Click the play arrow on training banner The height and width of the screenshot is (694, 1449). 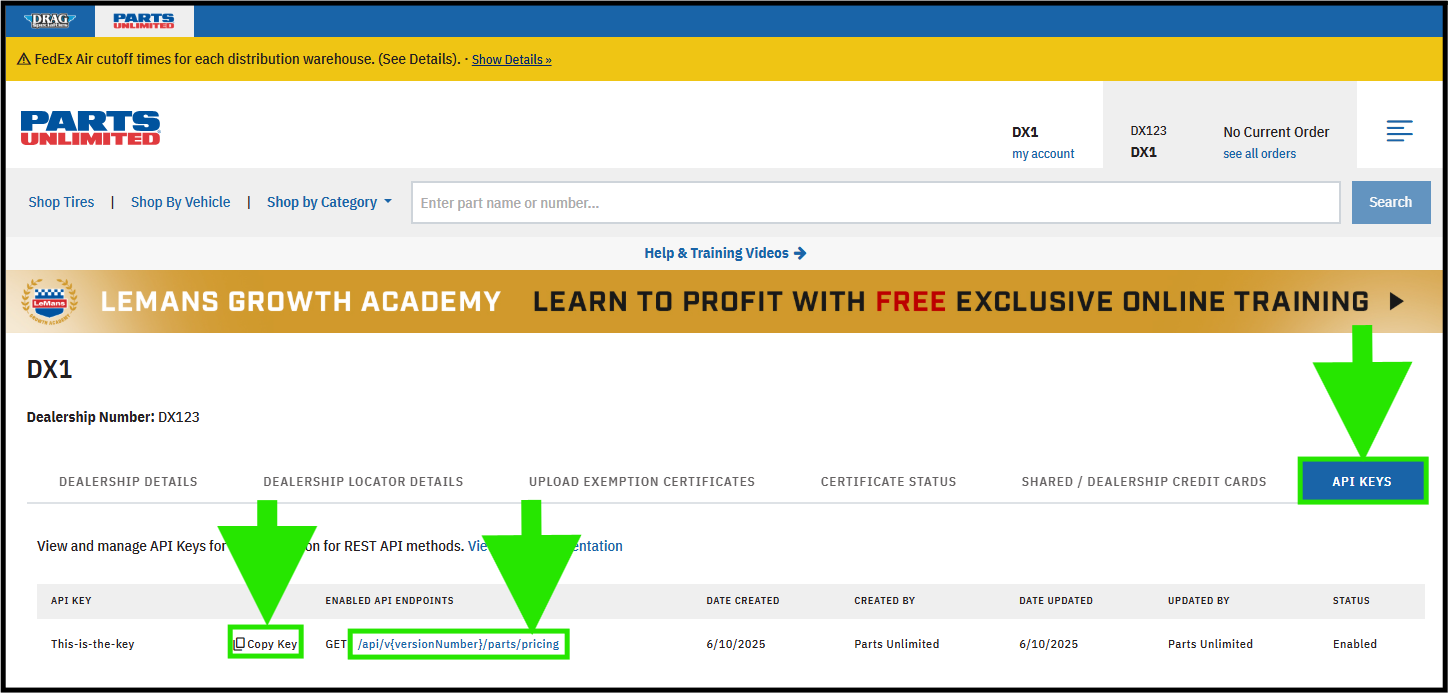pos(1397,301)
